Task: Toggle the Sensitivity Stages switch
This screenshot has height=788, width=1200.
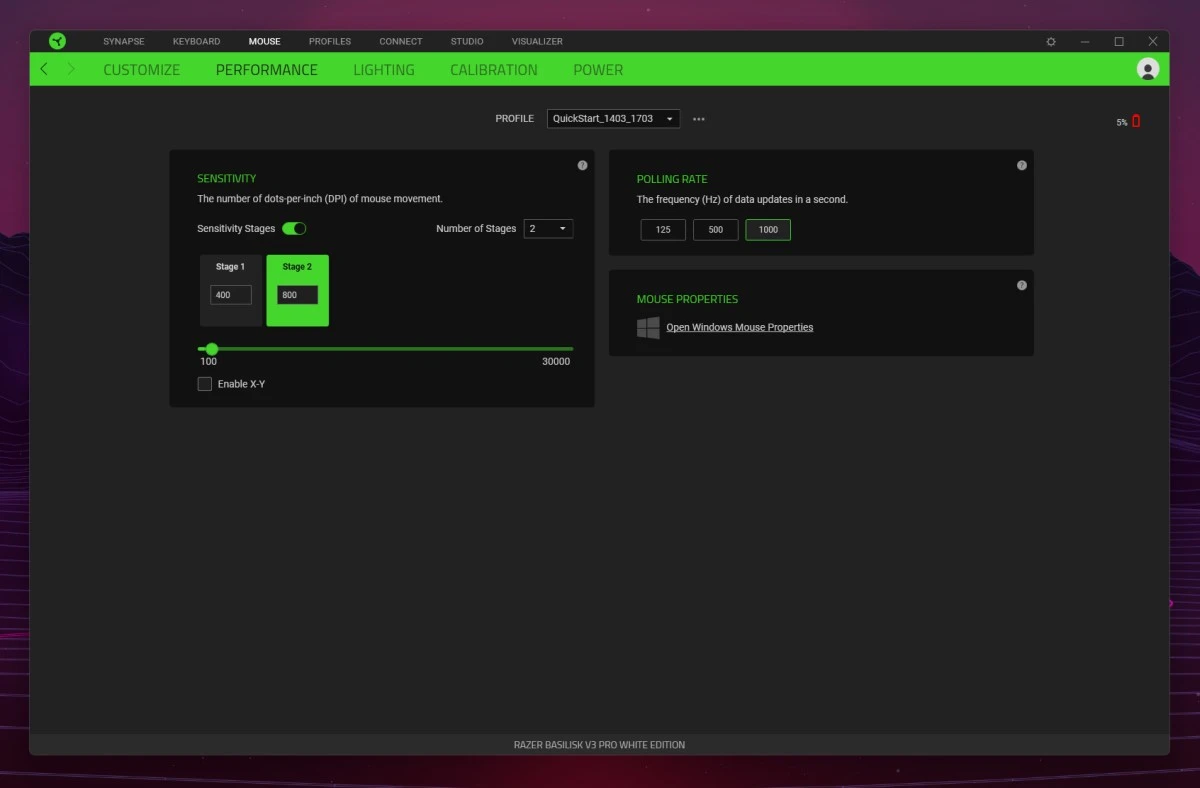Action: tap(294, 229)
